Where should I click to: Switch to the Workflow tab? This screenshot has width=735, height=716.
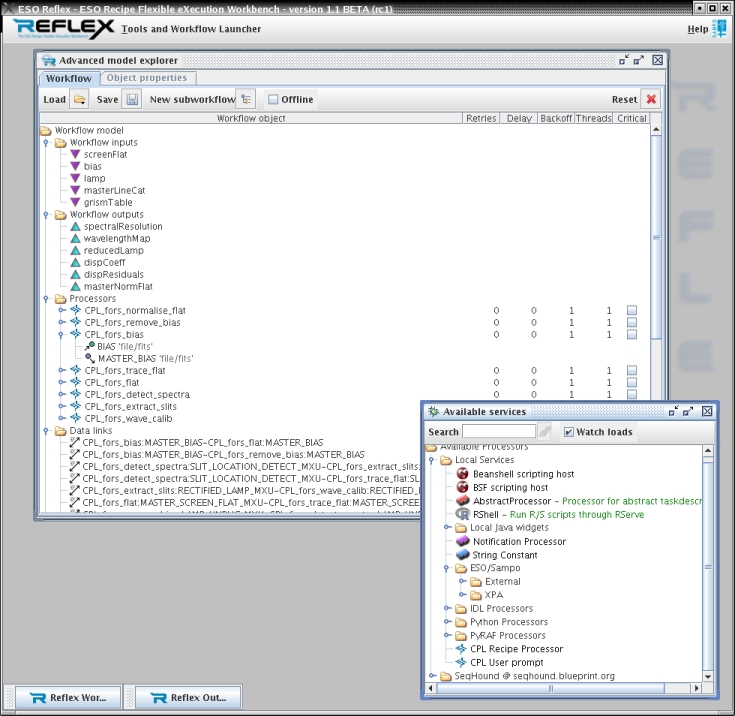(69, 78)
